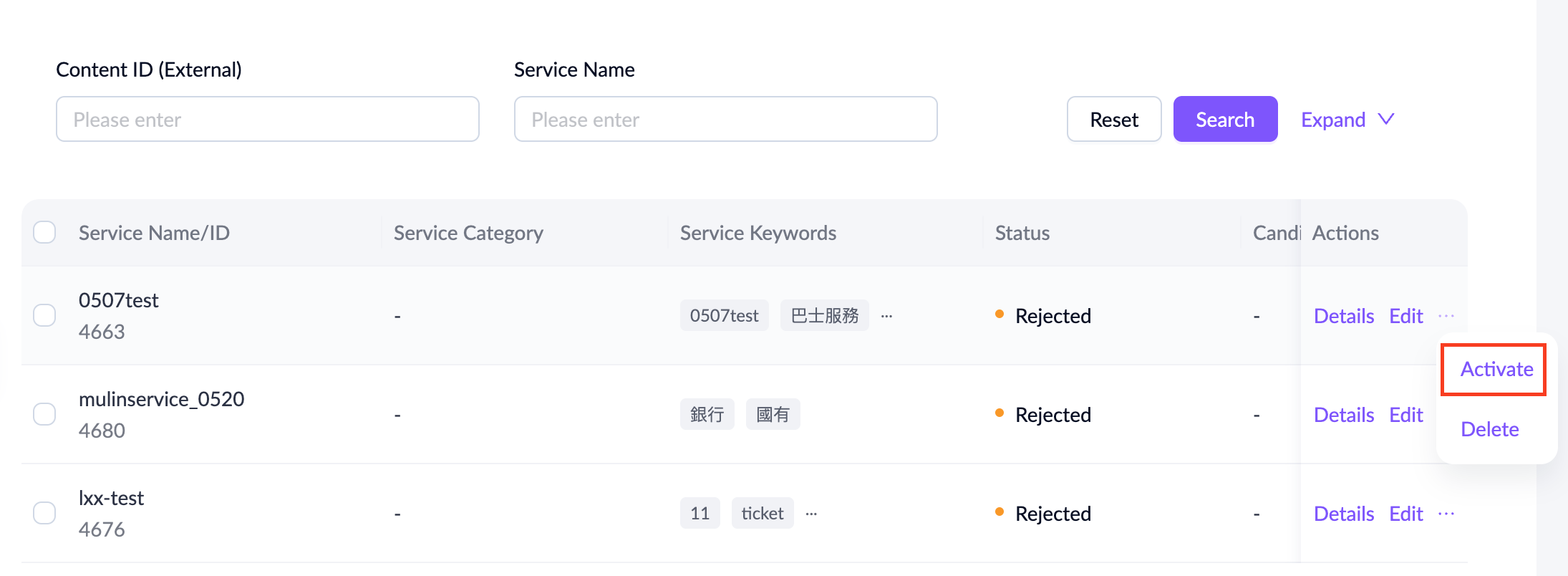This screenshot has width=1568, height=576.
Task: Edit the 0507test service
Action: [1405, 316]
